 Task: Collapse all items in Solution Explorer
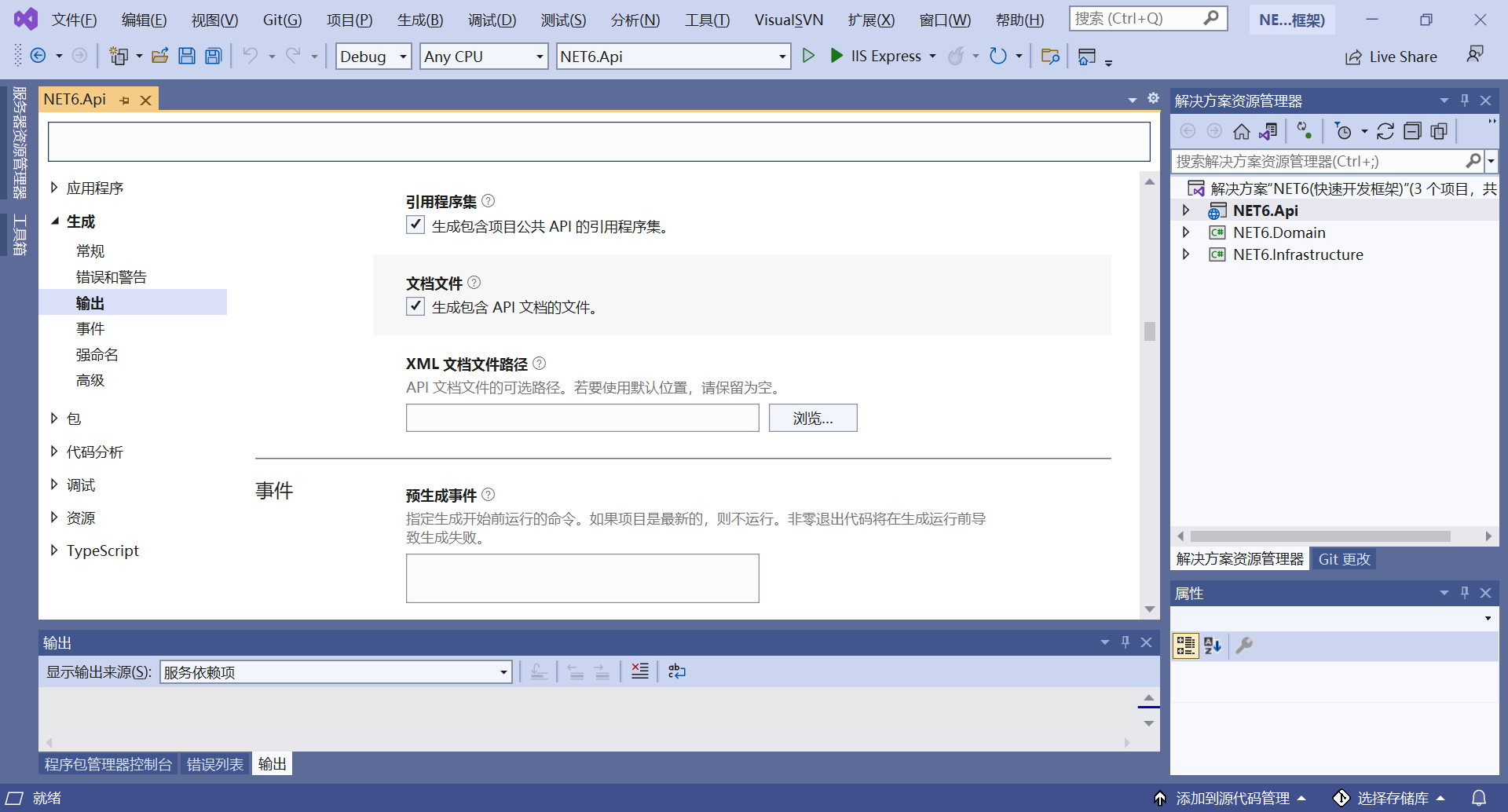pyautogui.click(x=1413, y=131)
